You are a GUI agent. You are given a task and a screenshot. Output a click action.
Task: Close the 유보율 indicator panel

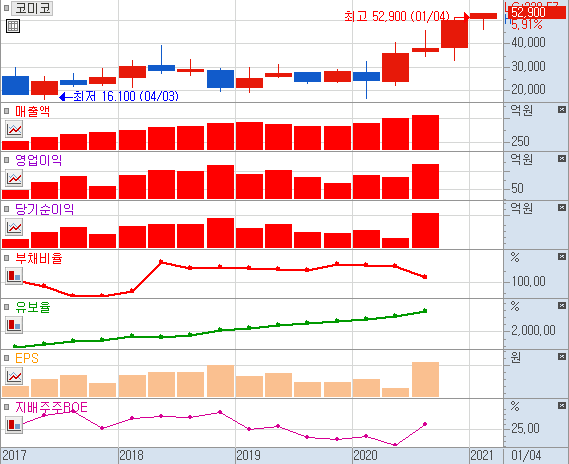click(x=561, y=306)
